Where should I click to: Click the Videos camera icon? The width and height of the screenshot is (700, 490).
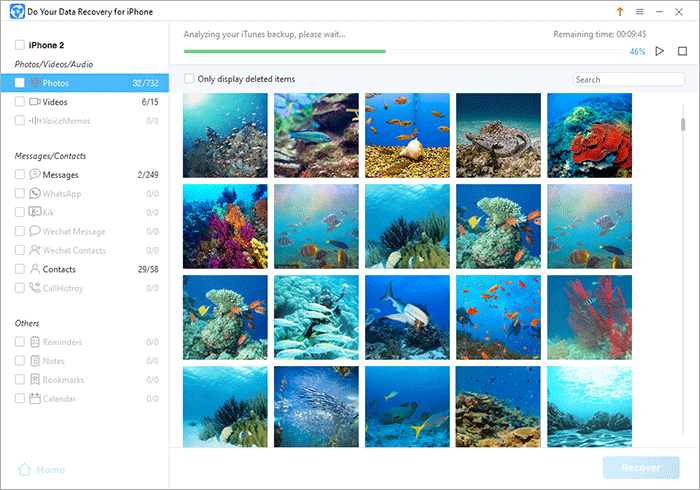click(35, 102)
